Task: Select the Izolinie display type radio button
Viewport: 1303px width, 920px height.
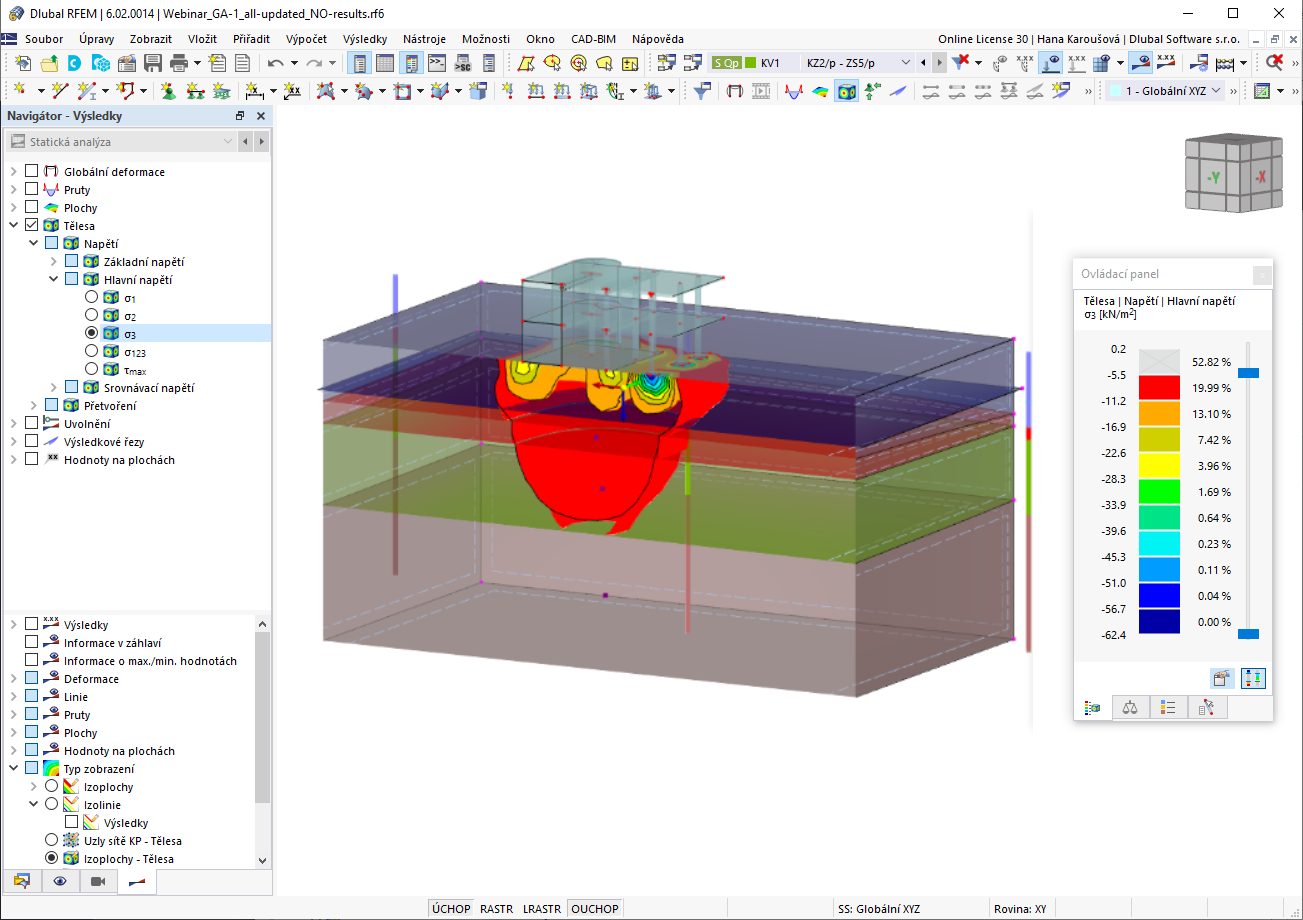Action: (x=52, y=805)
